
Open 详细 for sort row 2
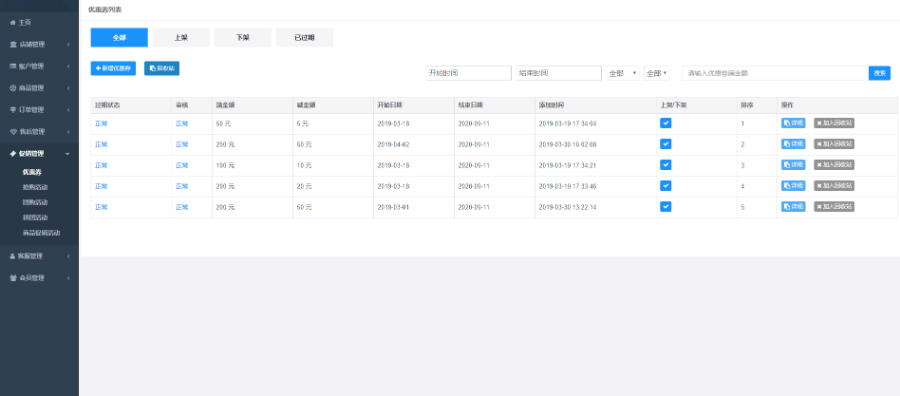793,144
